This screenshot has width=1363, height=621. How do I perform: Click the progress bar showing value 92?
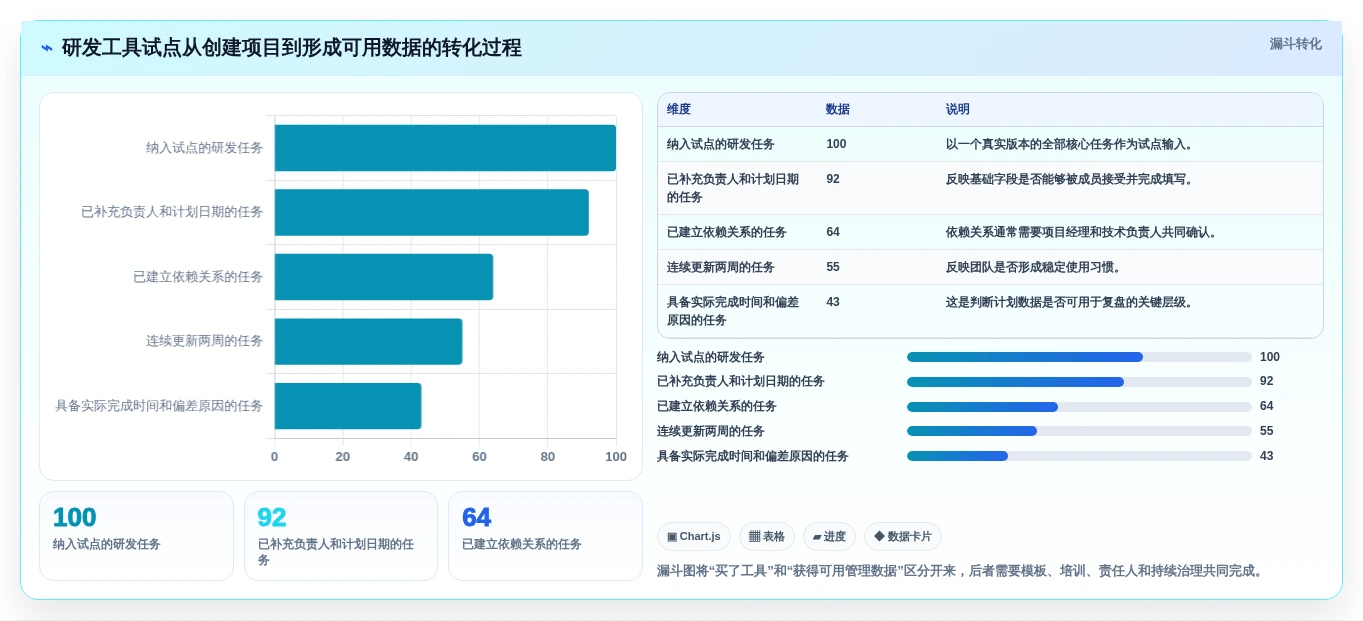click(1079, 382)
